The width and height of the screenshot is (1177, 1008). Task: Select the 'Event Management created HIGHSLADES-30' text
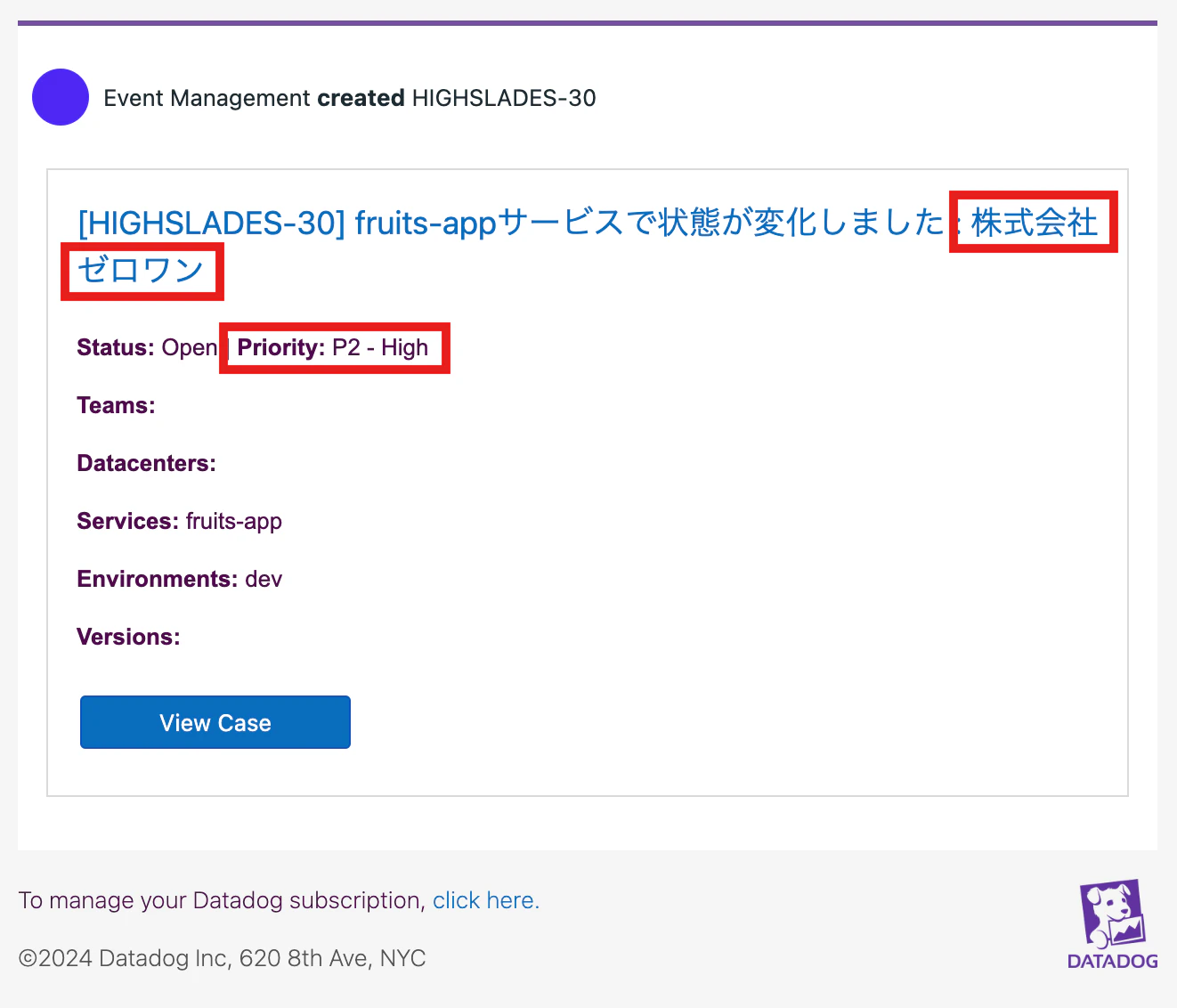(x=350, y=98)
